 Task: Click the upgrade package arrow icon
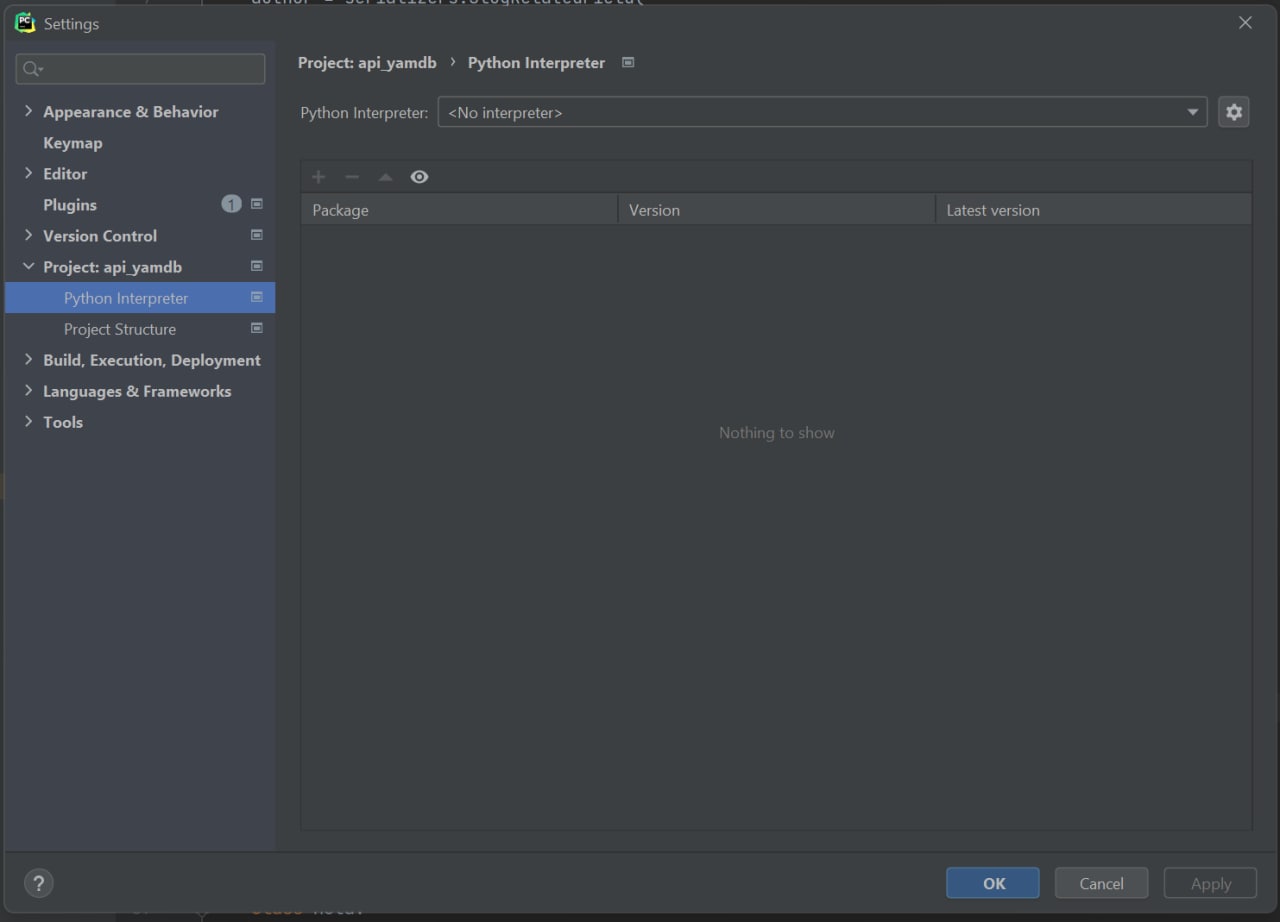coord(386,177)
